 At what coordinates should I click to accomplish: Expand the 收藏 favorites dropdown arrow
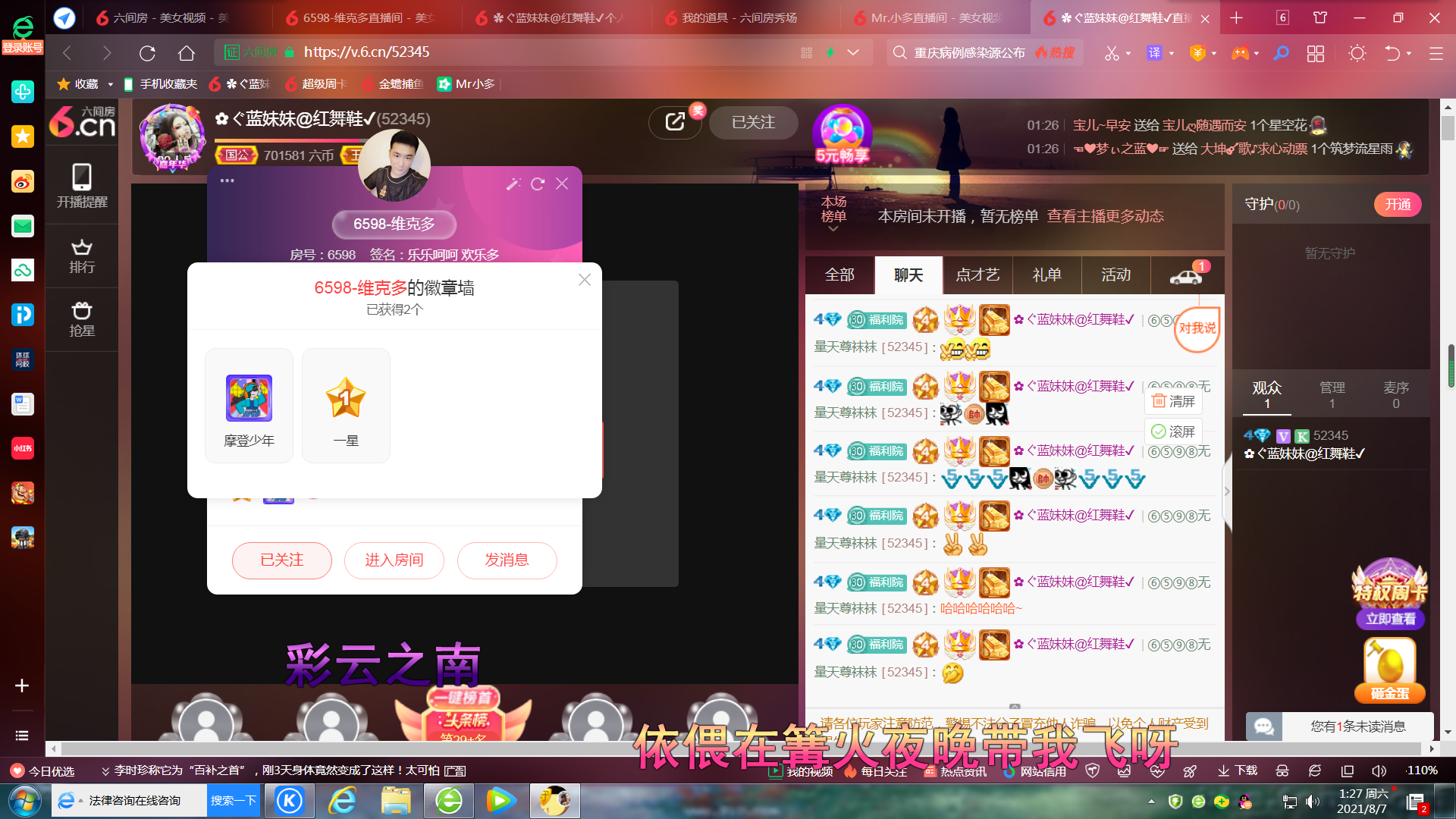pyautogui.click(x=110, y=84)
